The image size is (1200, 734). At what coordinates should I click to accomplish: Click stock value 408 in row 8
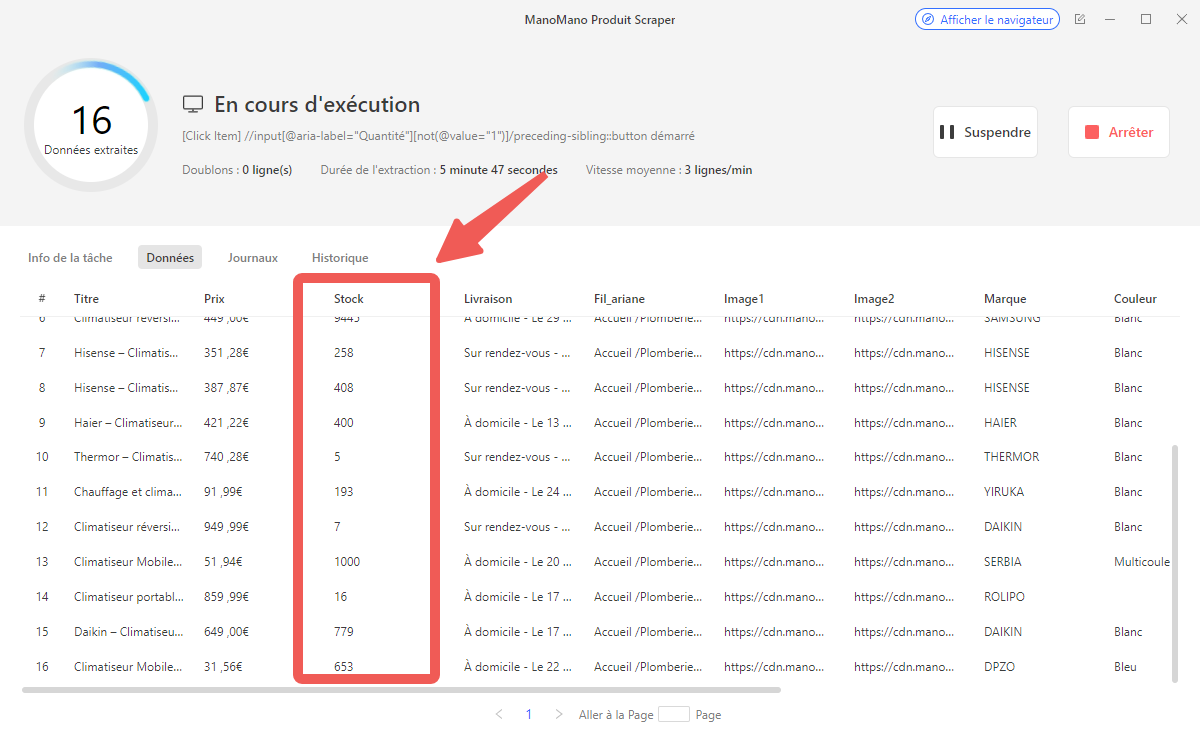coord(344,388)
